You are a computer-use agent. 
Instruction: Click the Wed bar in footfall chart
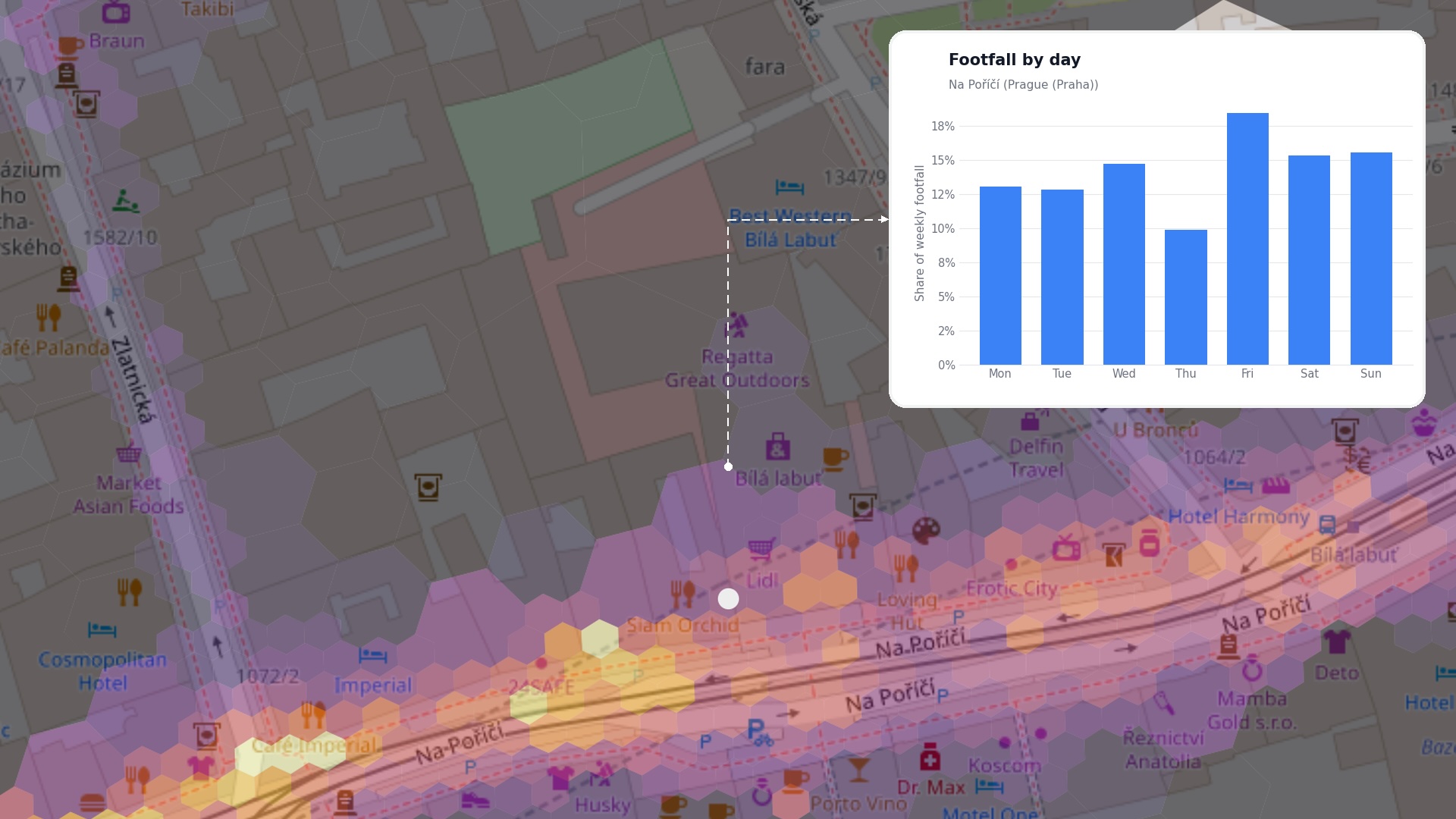(1124, 264)
